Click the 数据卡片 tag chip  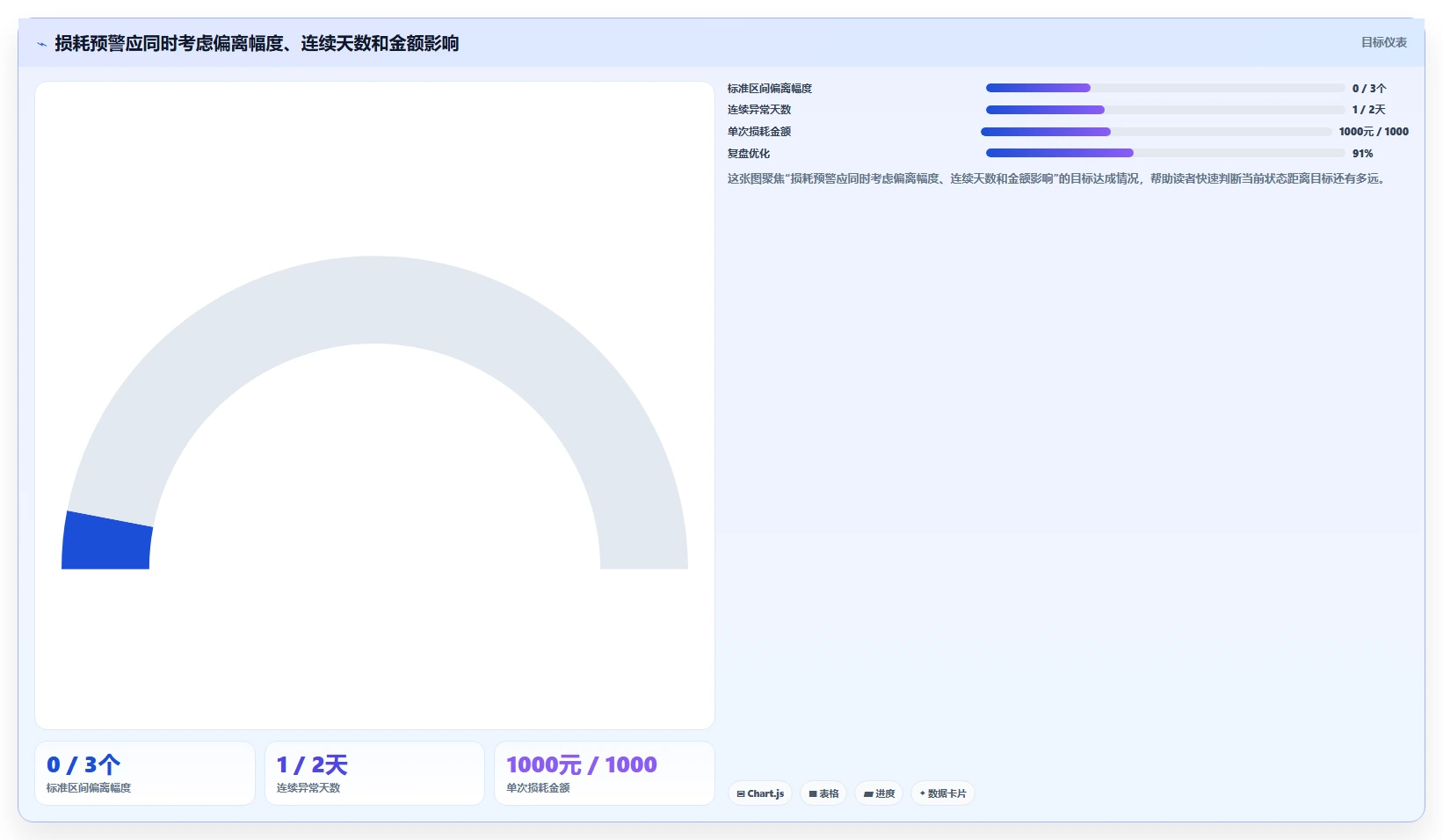[x=943, y=793]
